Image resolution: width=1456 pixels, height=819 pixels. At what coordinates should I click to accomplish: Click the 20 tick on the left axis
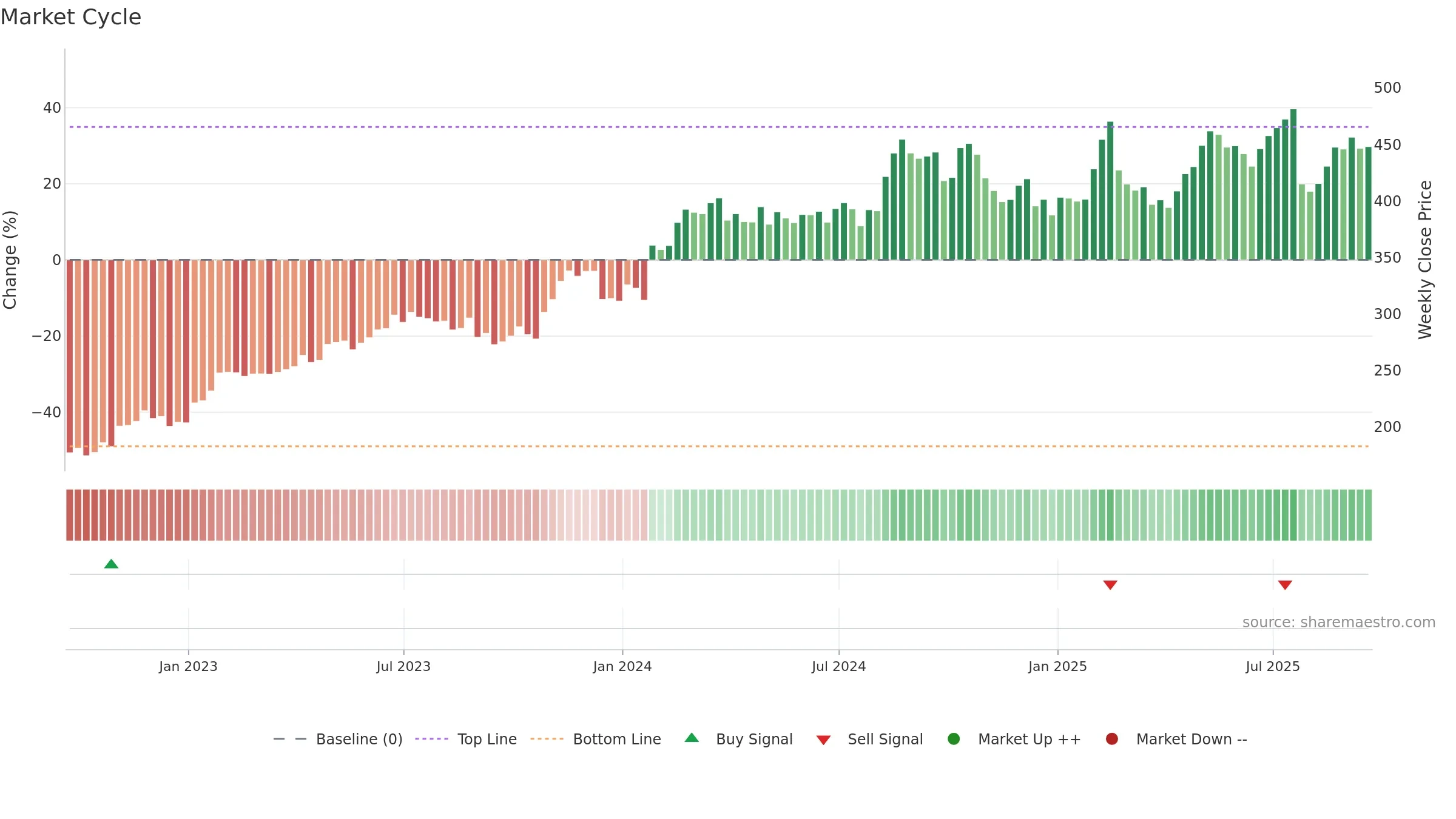pyautogui.click(x=52, y=184)
